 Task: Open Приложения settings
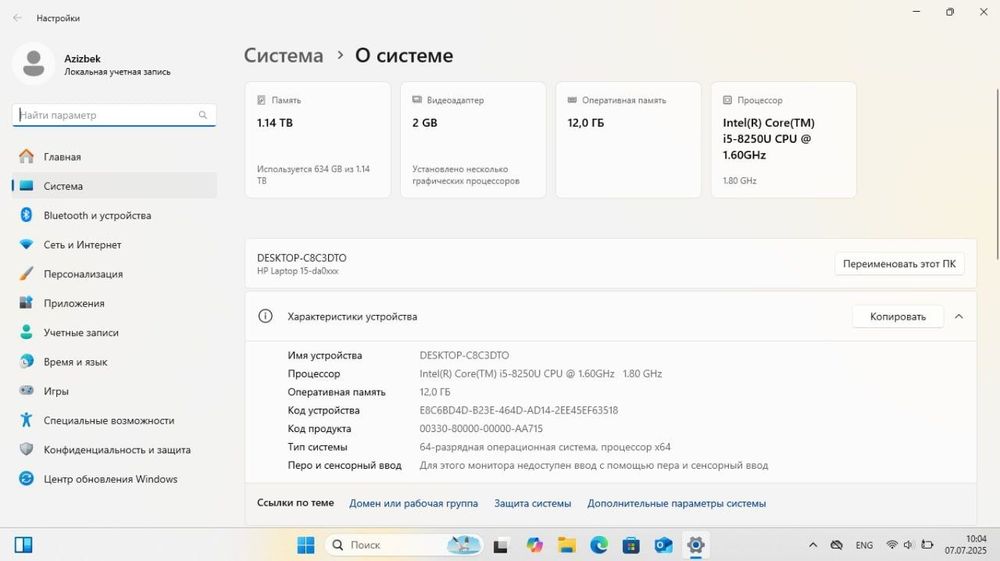pyautogui.click(x=114, y=303)
